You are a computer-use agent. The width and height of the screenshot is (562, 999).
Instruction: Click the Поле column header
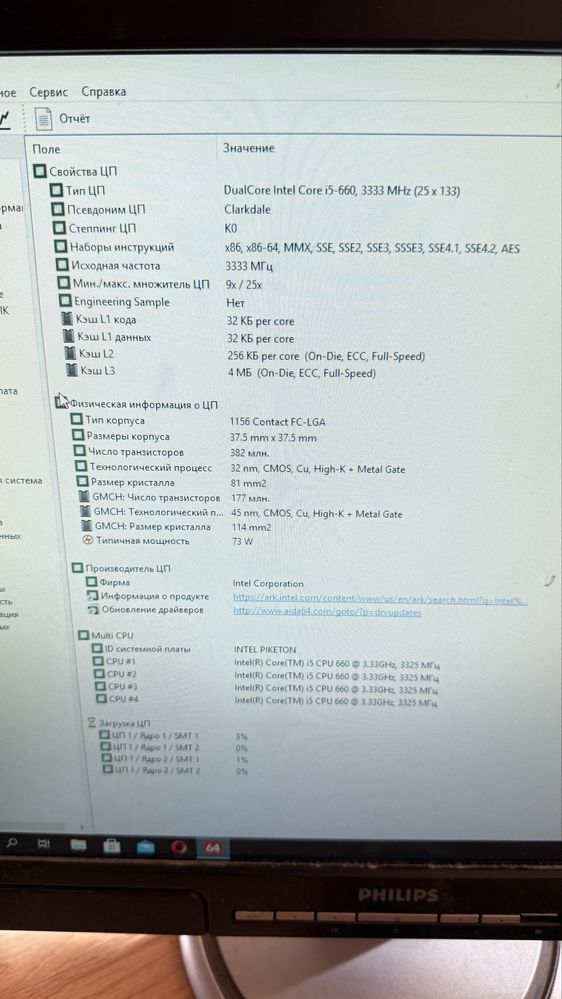click(x=46, y=149)
